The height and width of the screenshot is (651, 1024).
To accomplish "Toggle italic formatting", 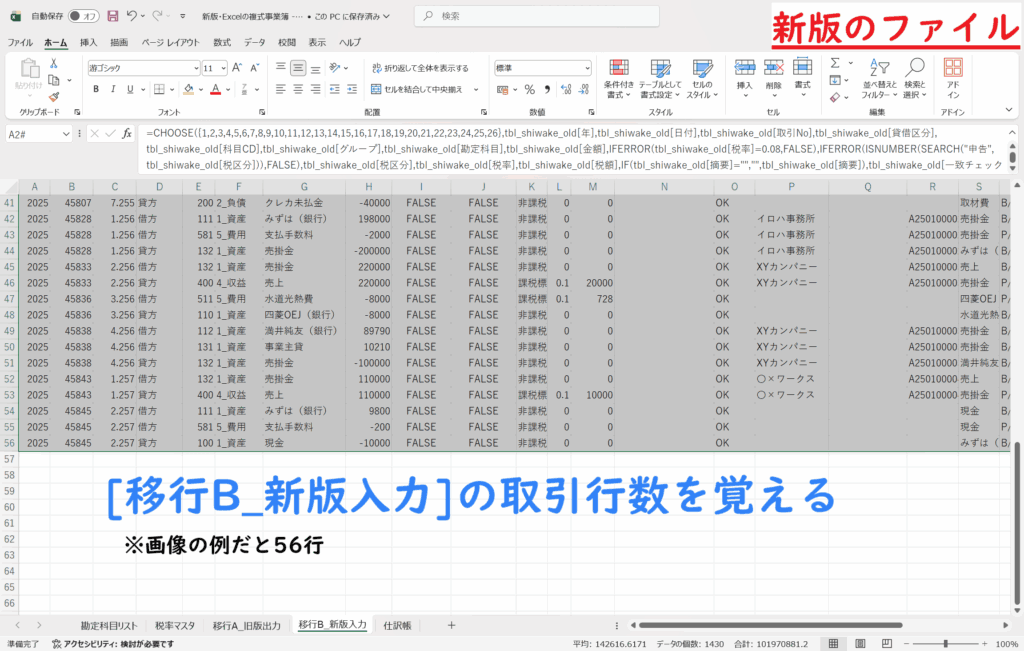I will coord(113,89).
